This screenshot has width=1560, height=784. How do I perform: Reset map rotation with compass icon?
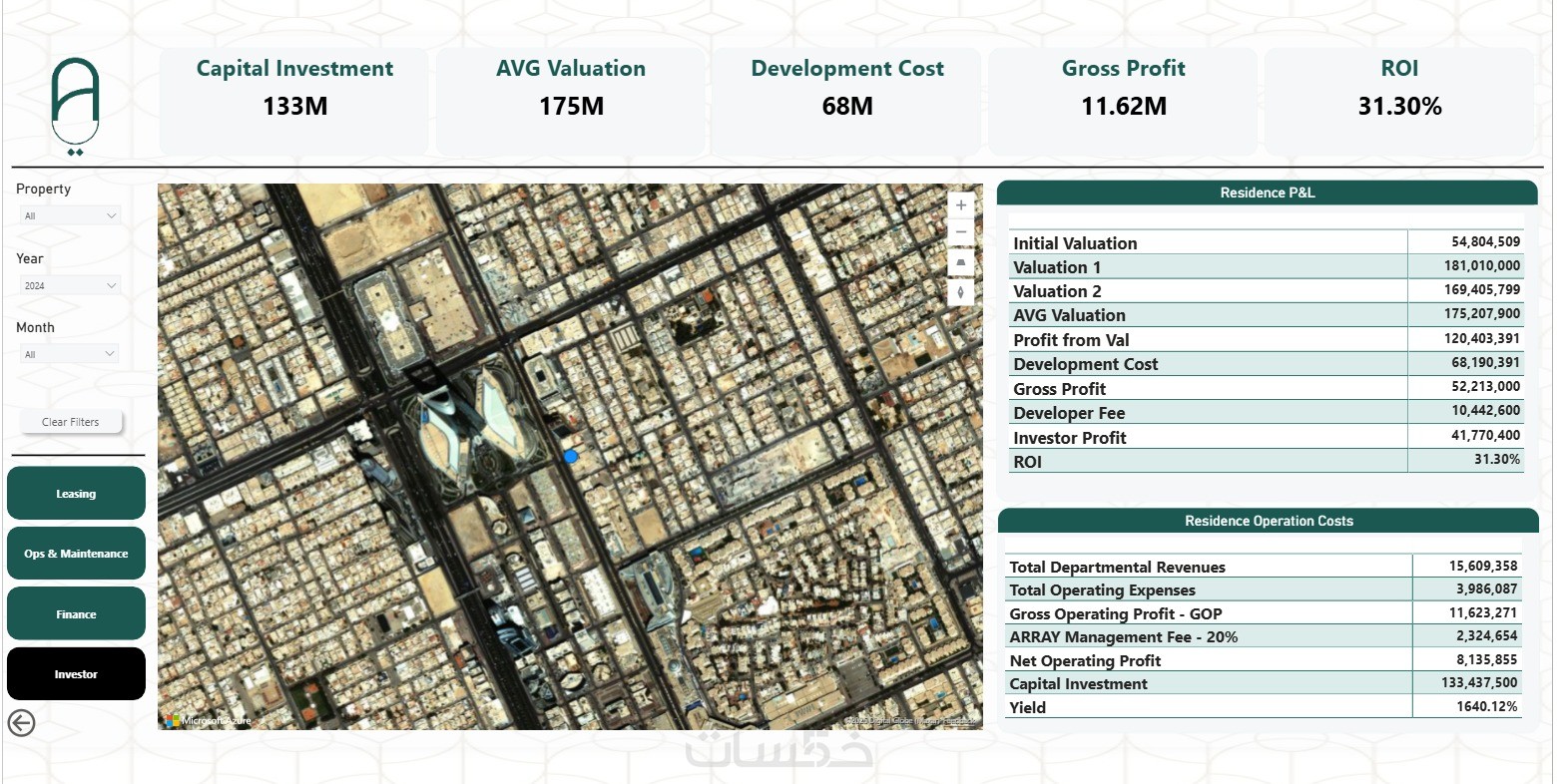(961, 292)
